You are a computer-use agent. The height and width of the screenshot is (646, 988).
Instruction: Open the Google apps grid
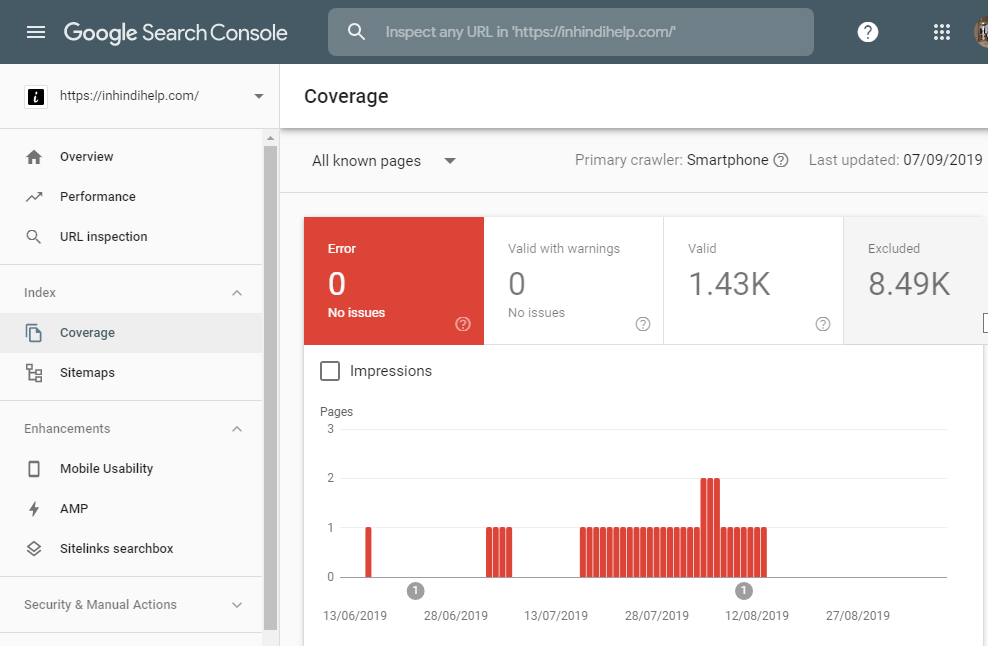click(941, 32)
